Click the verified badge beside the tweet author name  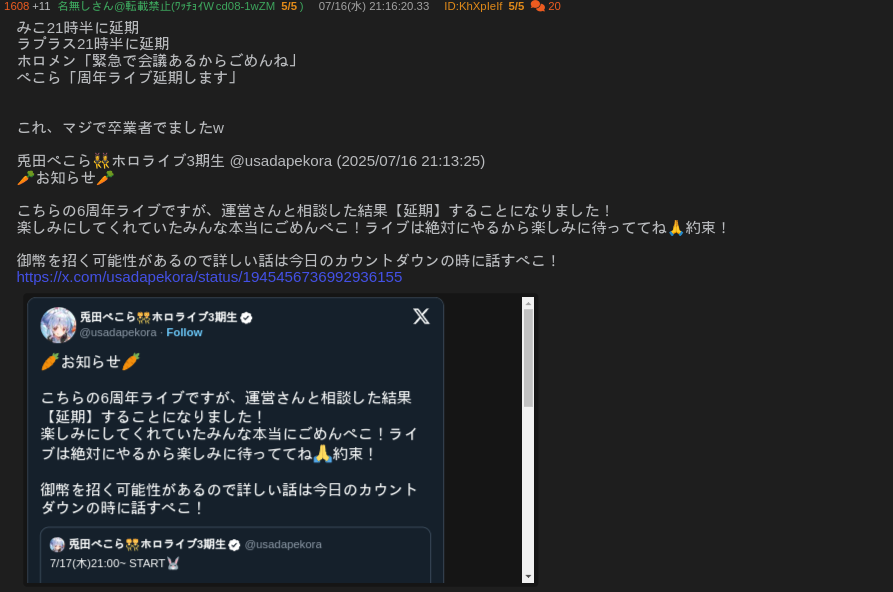coord(246,318)
